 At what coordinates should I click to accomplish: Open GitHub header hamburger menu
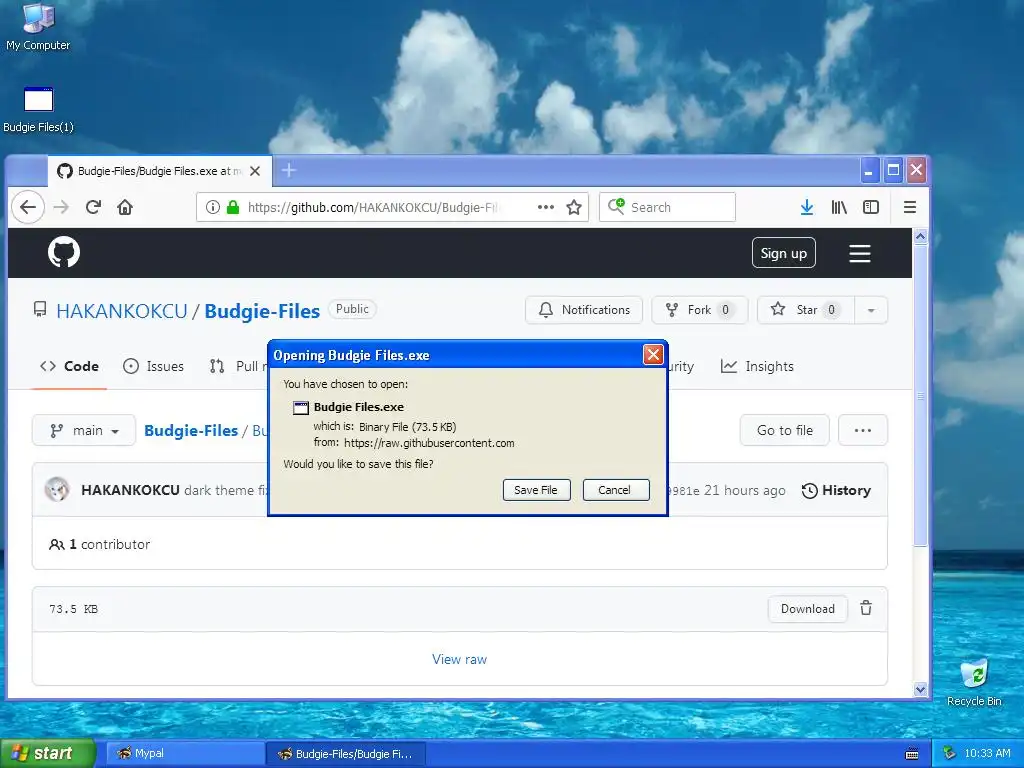pos(859,253)
